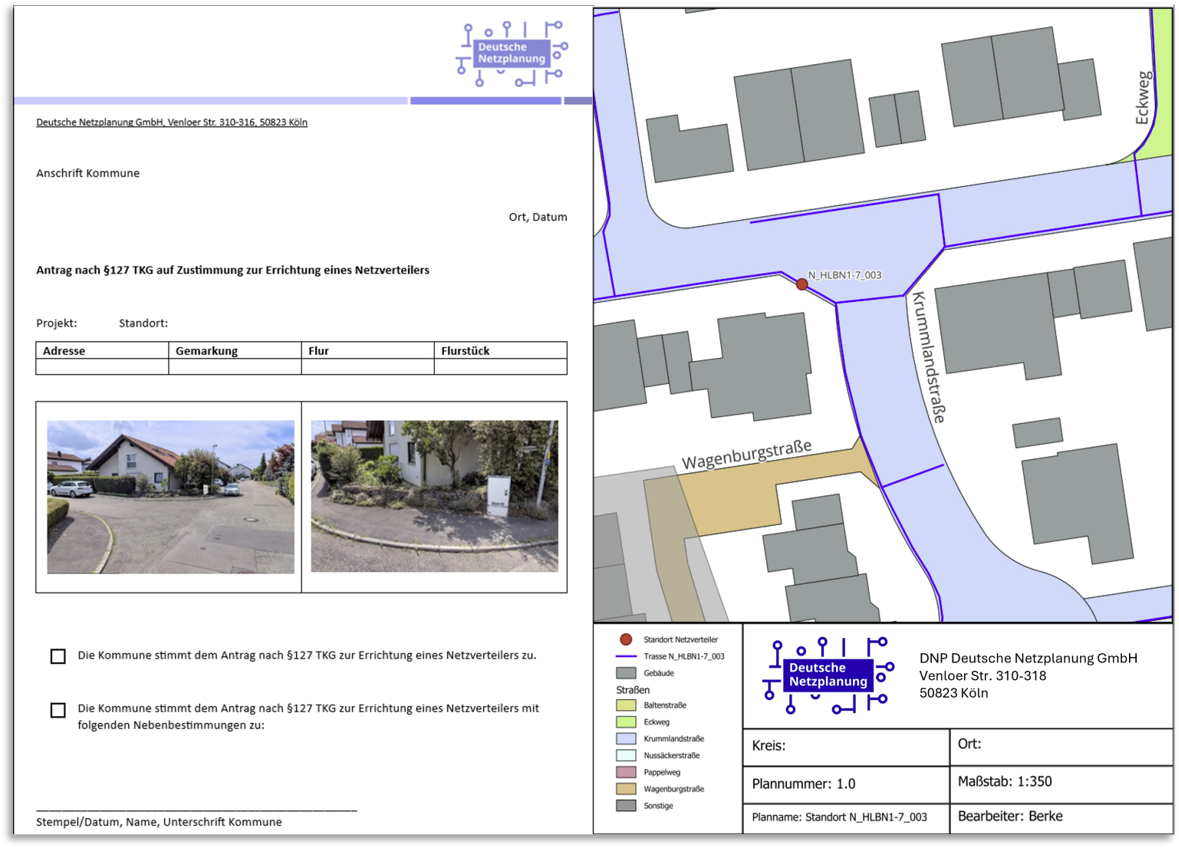Screen dimensions: 1179x848
Task: Click the Deutsche Netzplanung logo in letter header
Action: [x=513, y=53]
